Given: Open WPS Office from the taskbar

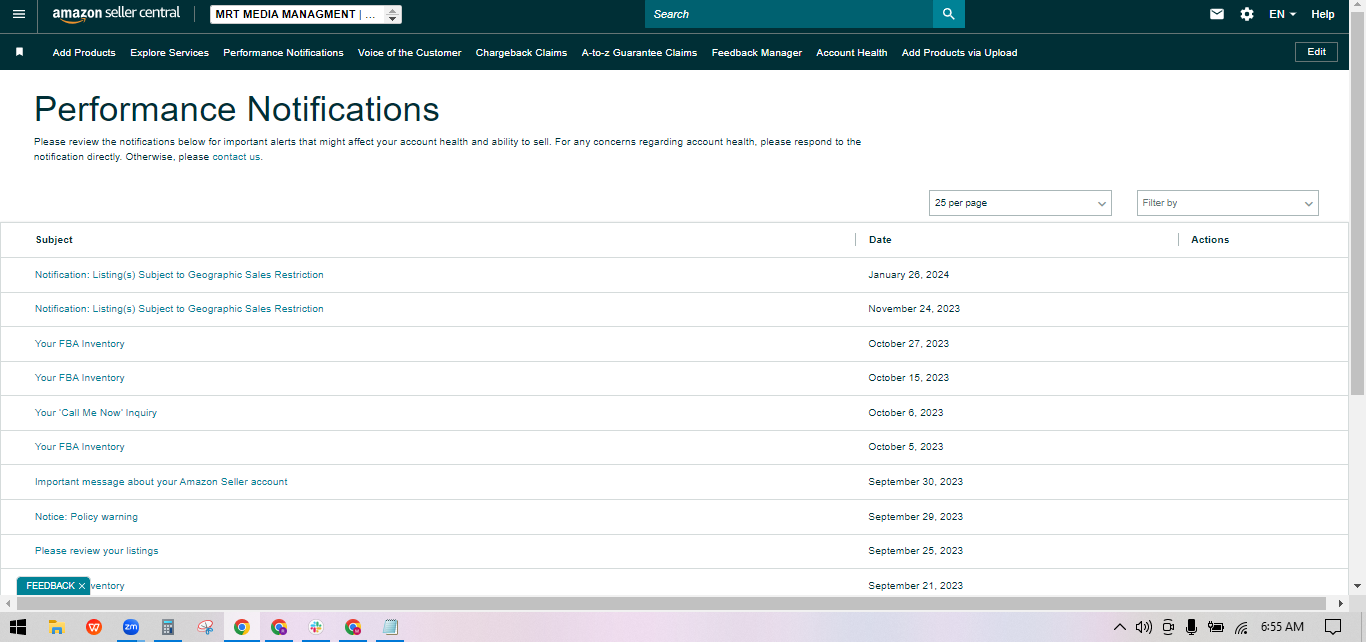Looking at the screenshot, I should pyautogui.click(x=94, y=627).
